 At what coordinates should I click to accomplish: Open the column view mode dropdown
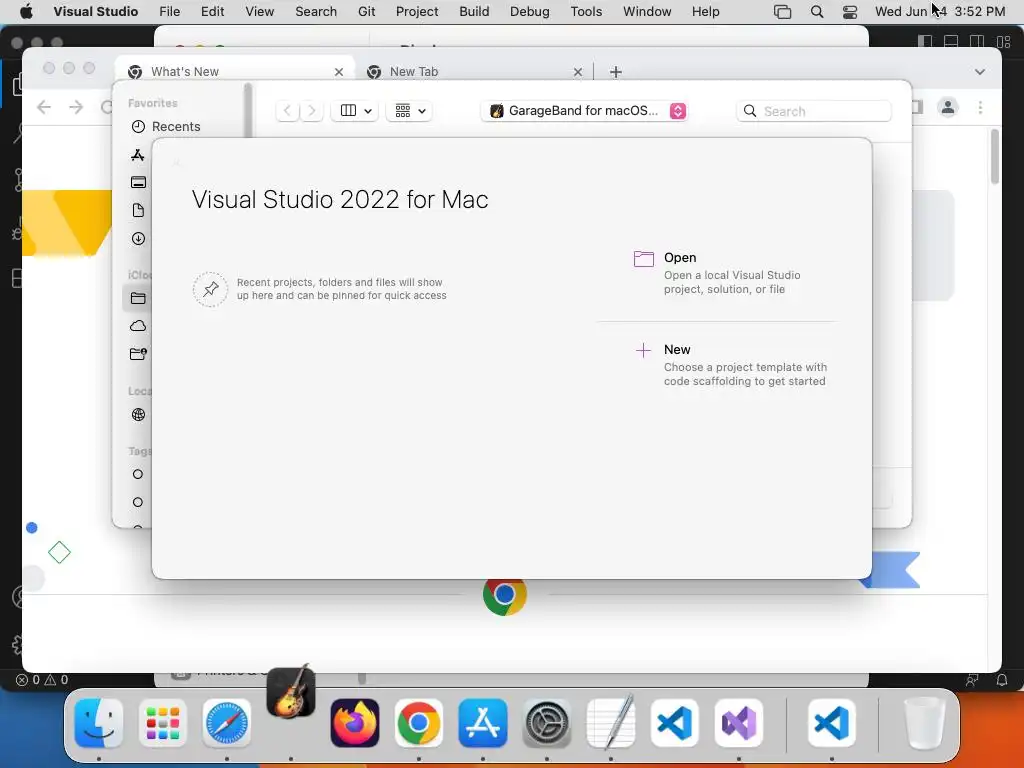click(x=355, y=111)
